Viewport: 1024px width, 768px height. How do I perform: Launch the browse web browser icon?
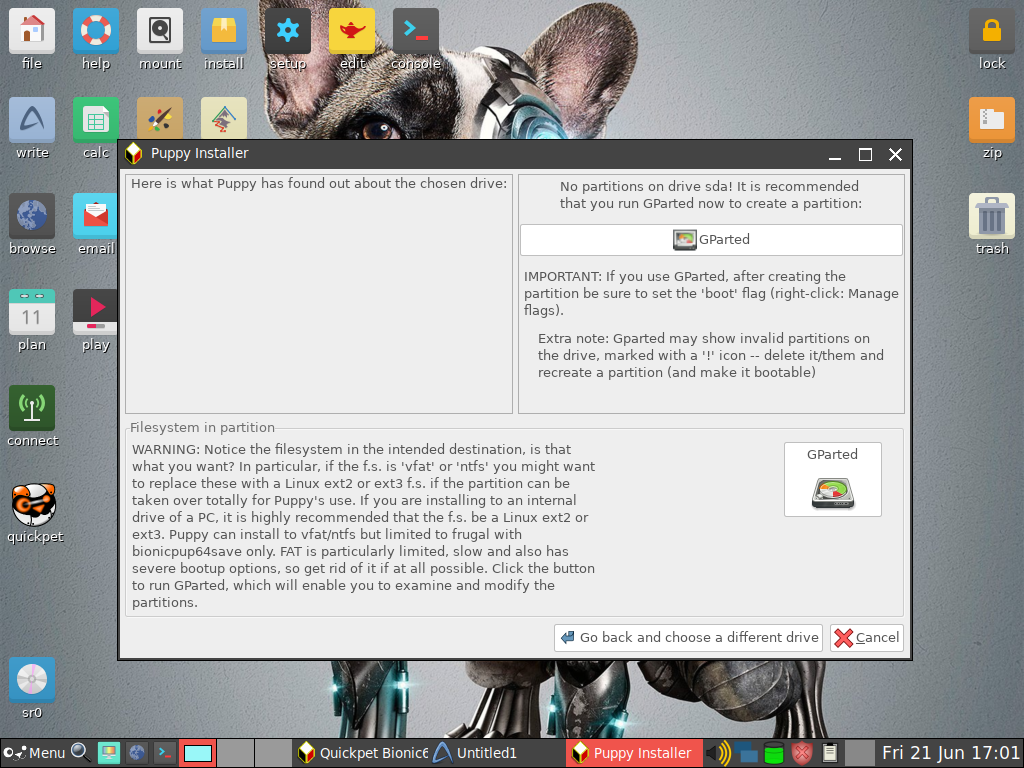tap(31, 216)
